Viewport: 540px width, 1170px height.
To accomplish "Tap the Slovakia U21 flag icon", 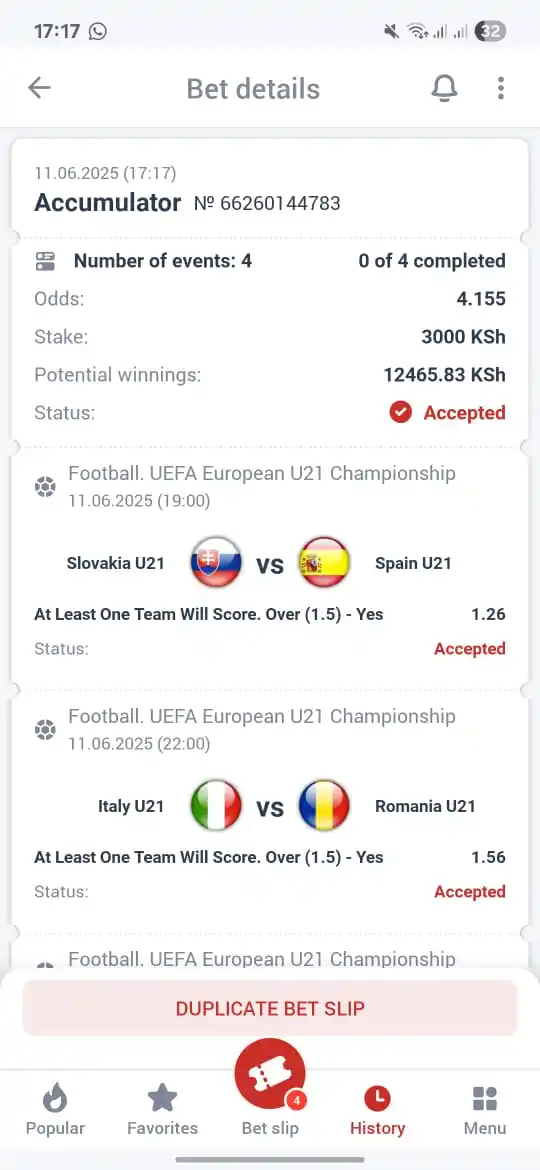I will click(216, 563).
